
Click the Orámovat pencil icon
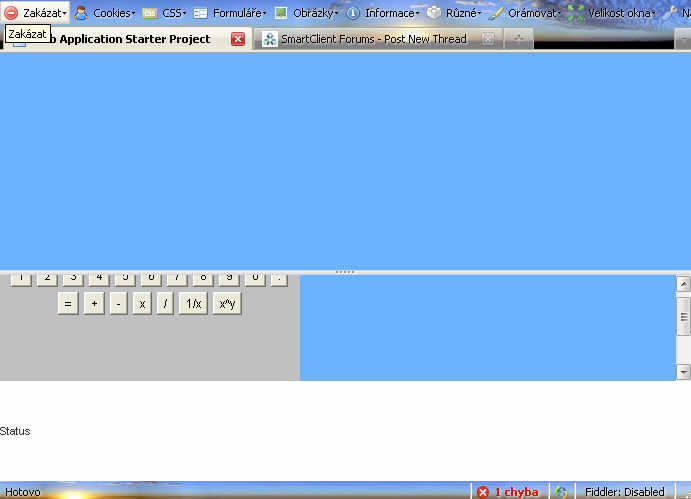point(496,13)
